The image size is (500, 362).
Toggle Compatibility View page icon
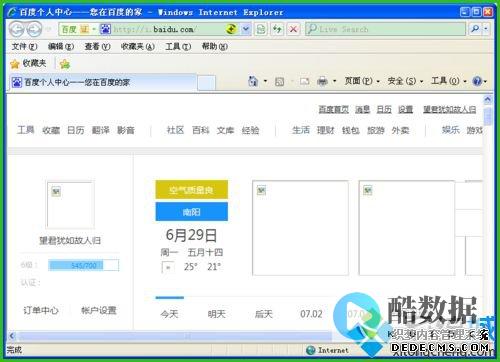click(x=261, y=29)
